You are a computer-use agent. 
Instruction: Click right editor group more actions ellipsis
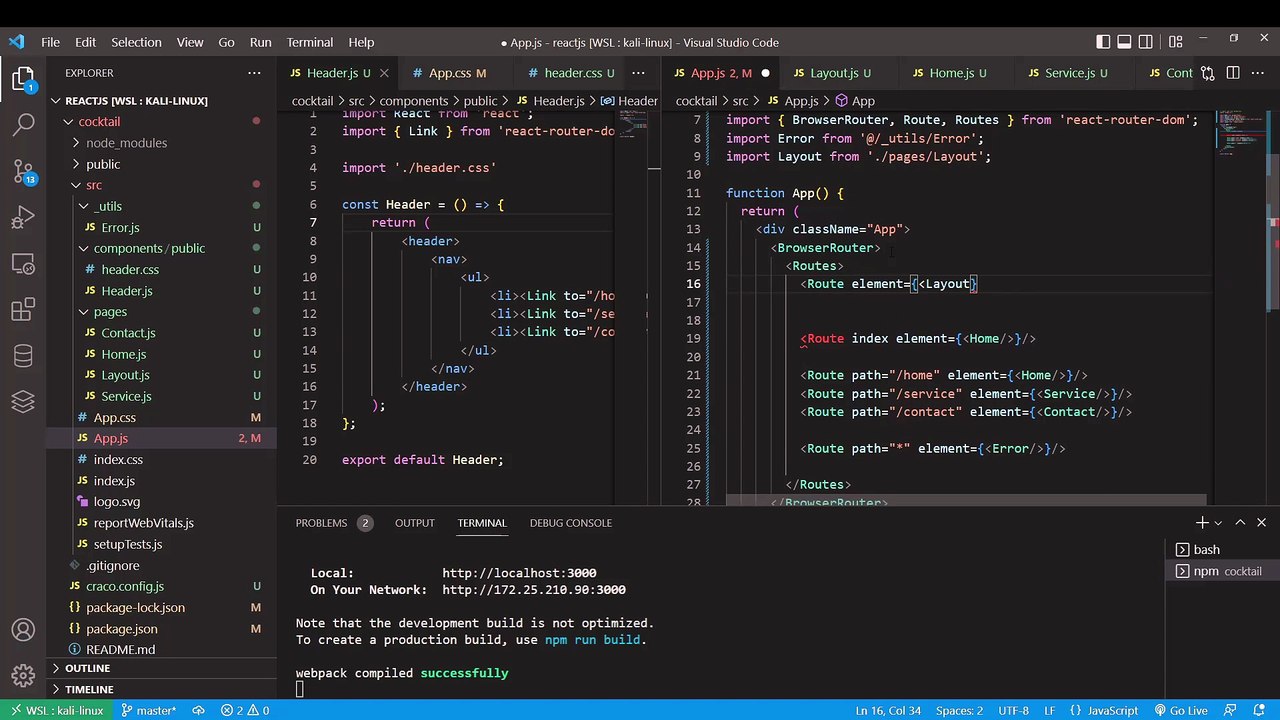[1259, 73]
